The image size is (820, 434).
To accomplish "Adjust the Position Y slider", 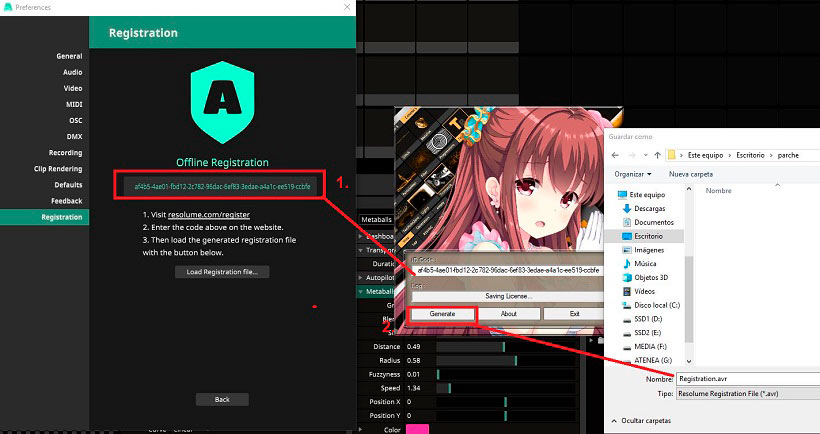I will click(506, 415).
